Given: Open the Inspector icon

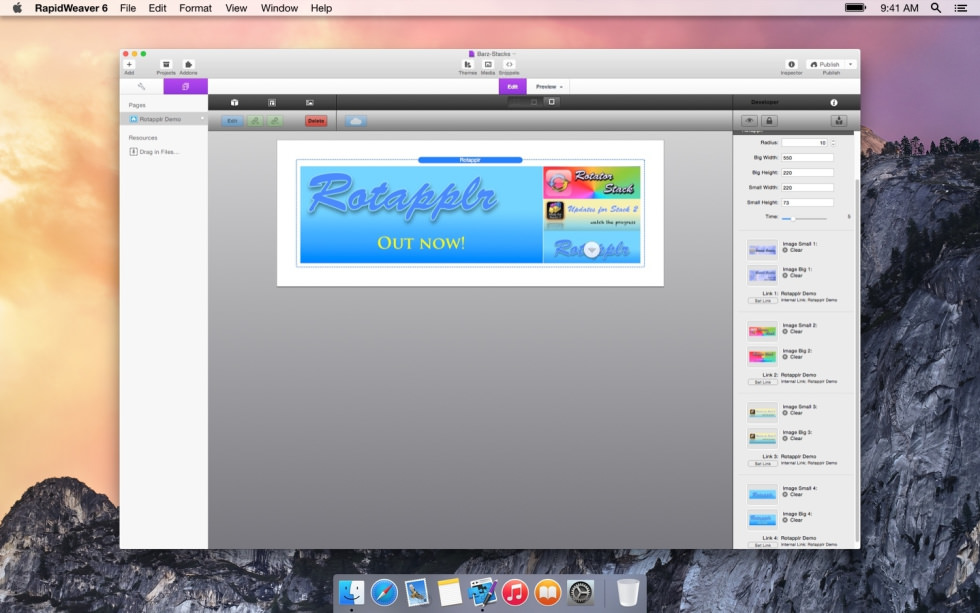Looking at the screenshot, I should click(791, 64).
